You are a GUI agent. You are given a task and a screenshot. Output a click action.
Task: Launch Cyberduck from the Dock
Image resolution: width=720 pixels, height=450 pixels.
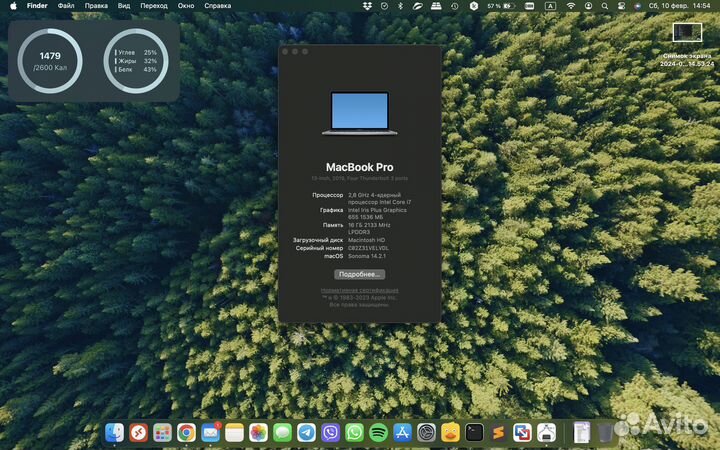click(x=450, y=433)
